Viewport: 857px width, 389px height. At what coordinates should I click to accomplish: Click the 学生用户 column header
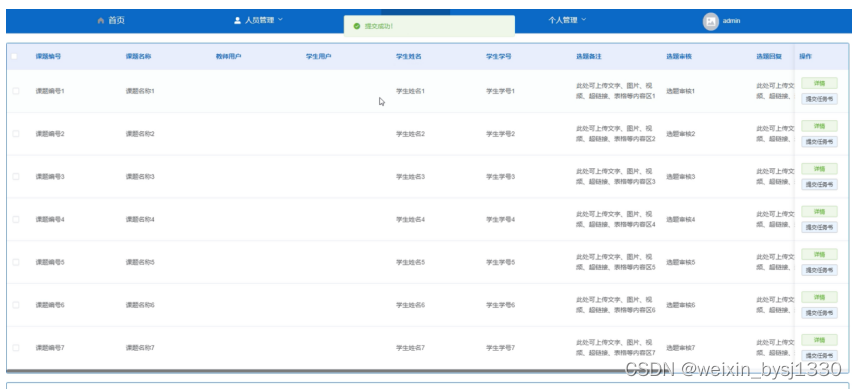click(x=319, y=56)
